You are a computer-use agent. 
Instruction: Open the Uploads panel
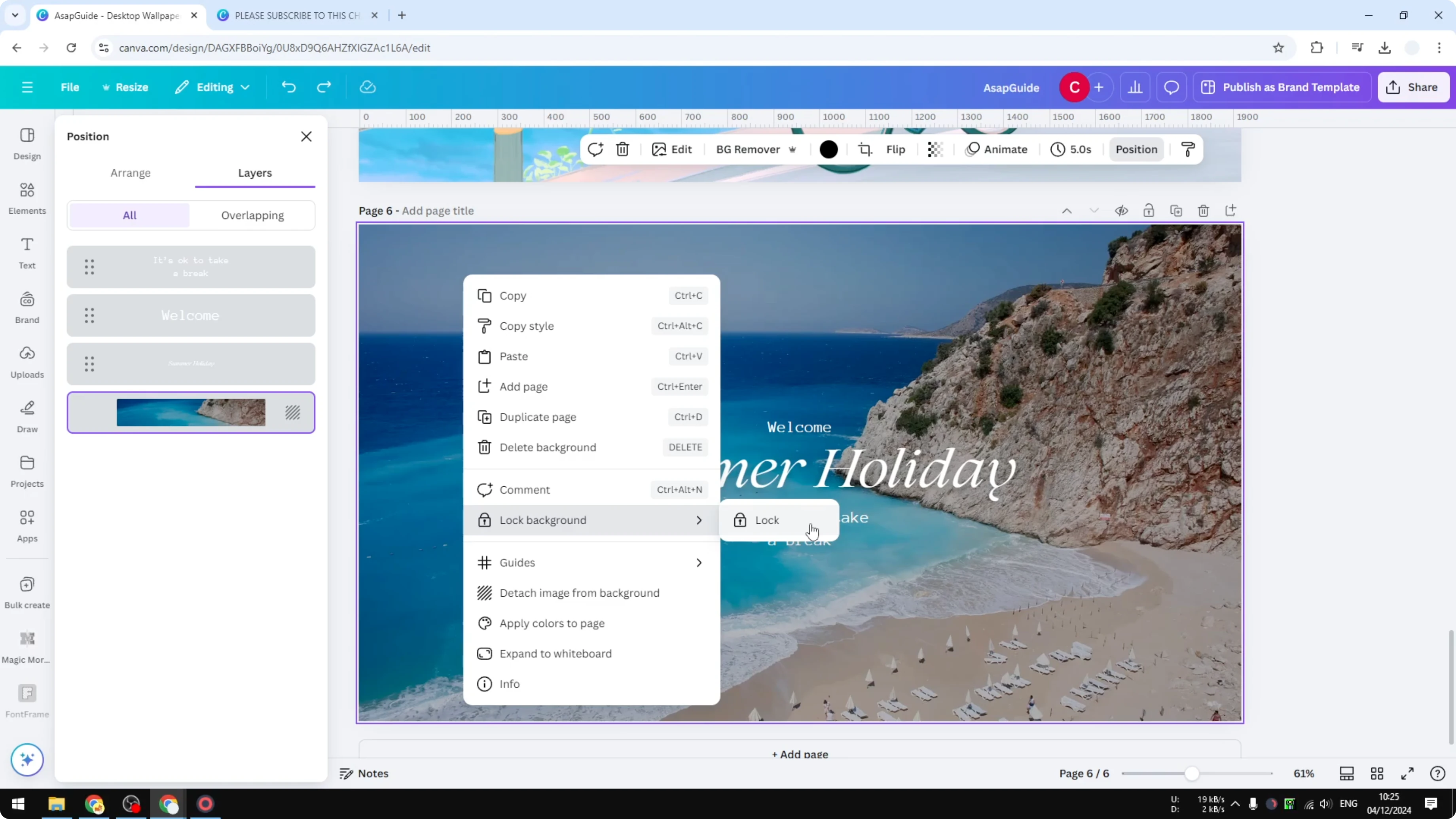click(x=27, y=362)
